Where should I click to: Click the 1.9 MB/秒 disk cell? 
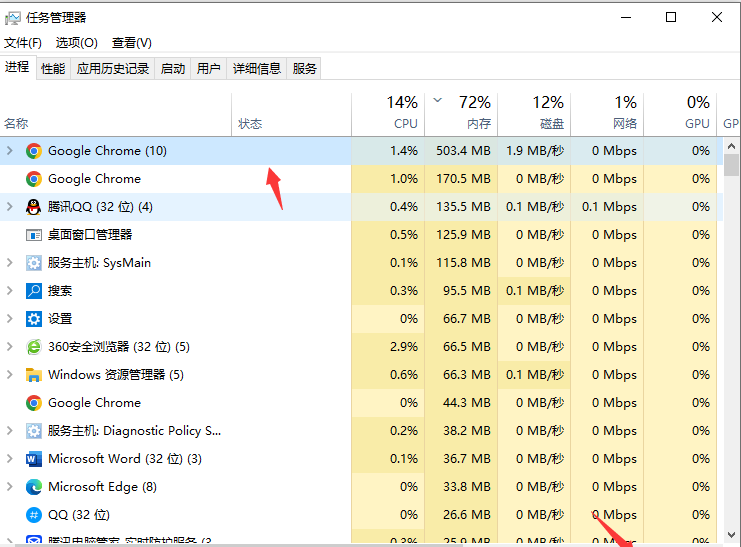[534, 151]
